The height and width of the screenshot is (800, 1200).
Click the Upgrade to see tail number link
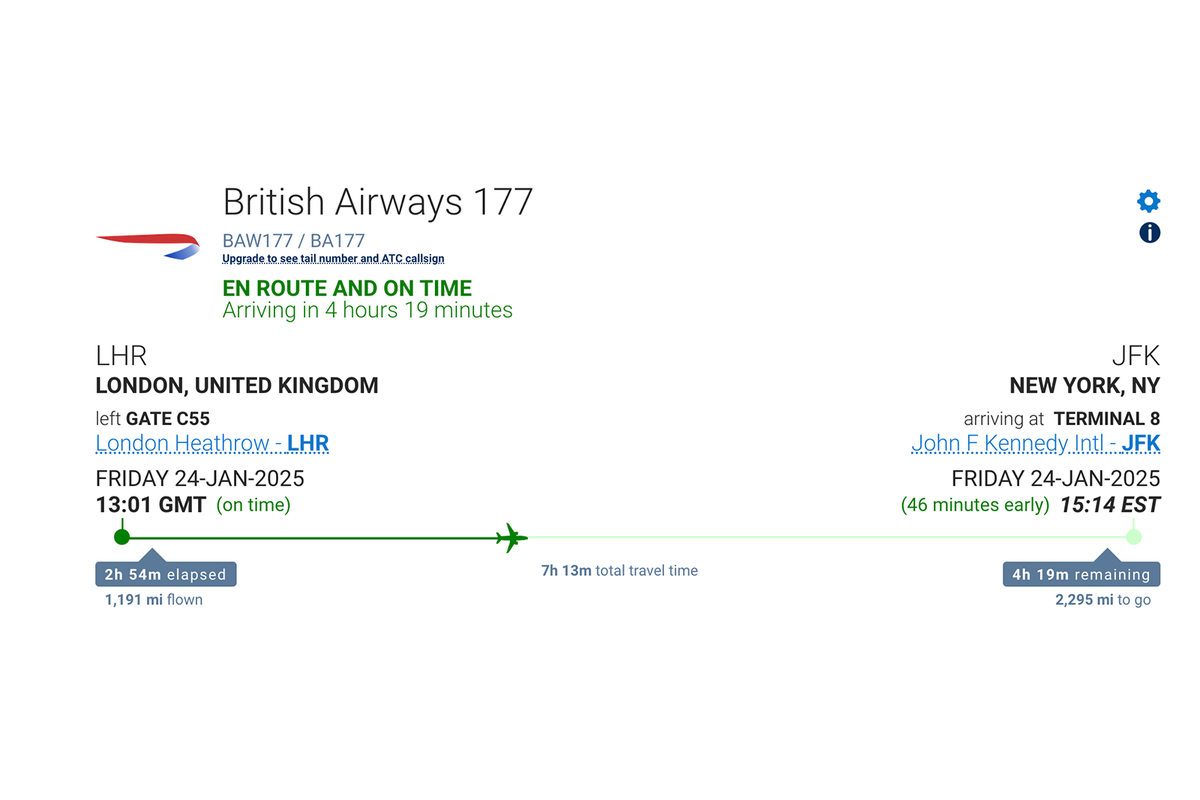(333, 258)
